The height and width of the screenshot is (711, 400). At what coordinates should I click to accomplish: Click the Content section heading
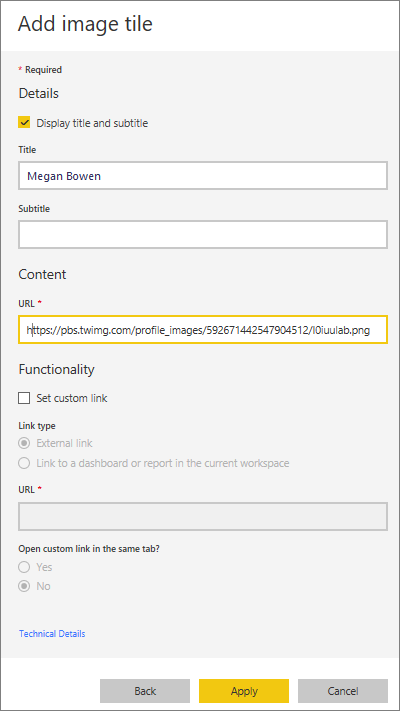point(42,274)
